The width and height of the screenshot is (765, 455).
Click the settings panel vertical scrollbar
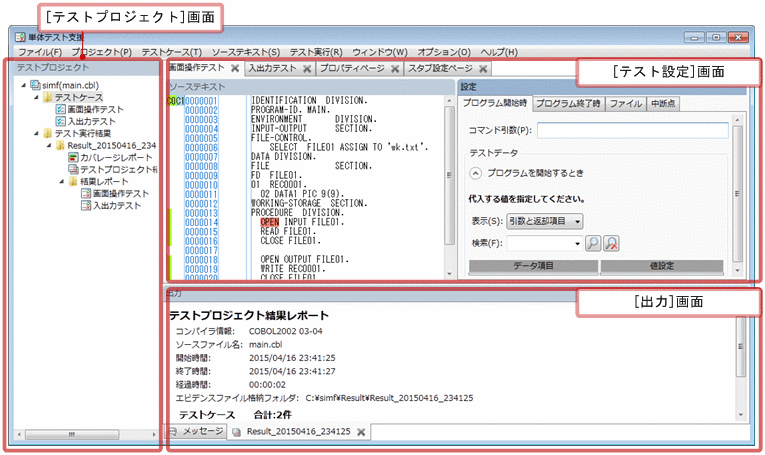737,194
